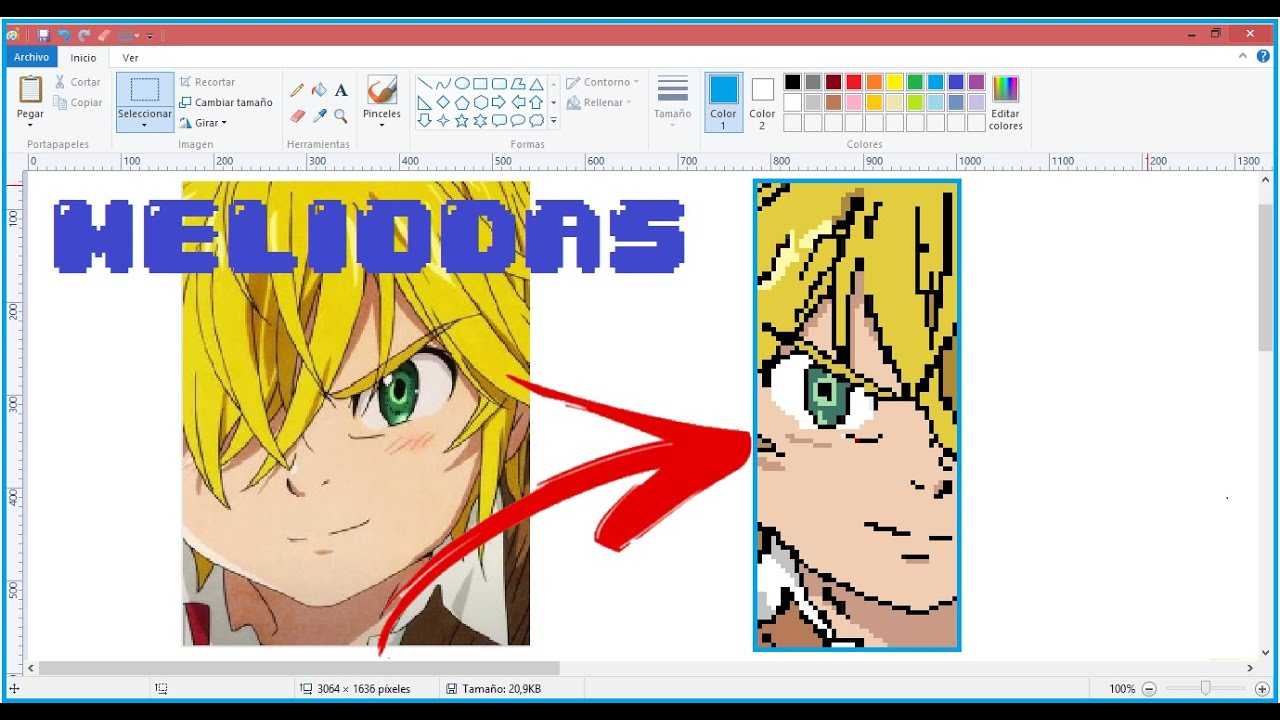Choose the Rectangle shape

point(480,84)
